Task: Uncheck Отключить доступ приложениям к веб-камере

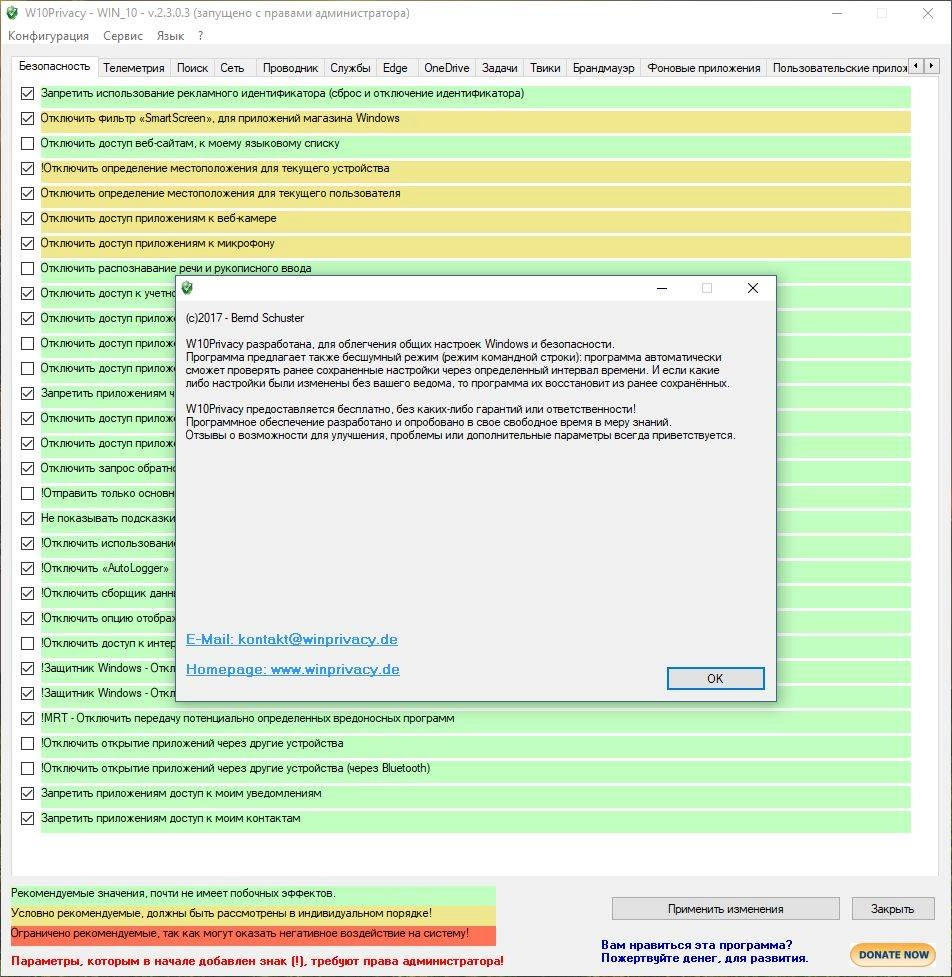Action: [x=27, y=218]
